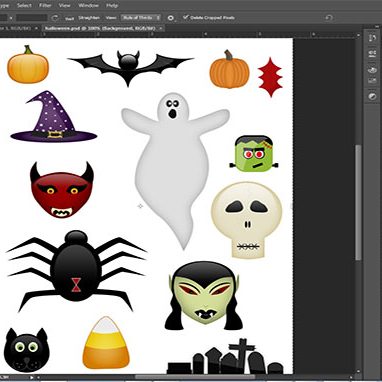Open the History panel icon in dock
The width and height of the screenshot is (382, 382).
coord(372,38)
